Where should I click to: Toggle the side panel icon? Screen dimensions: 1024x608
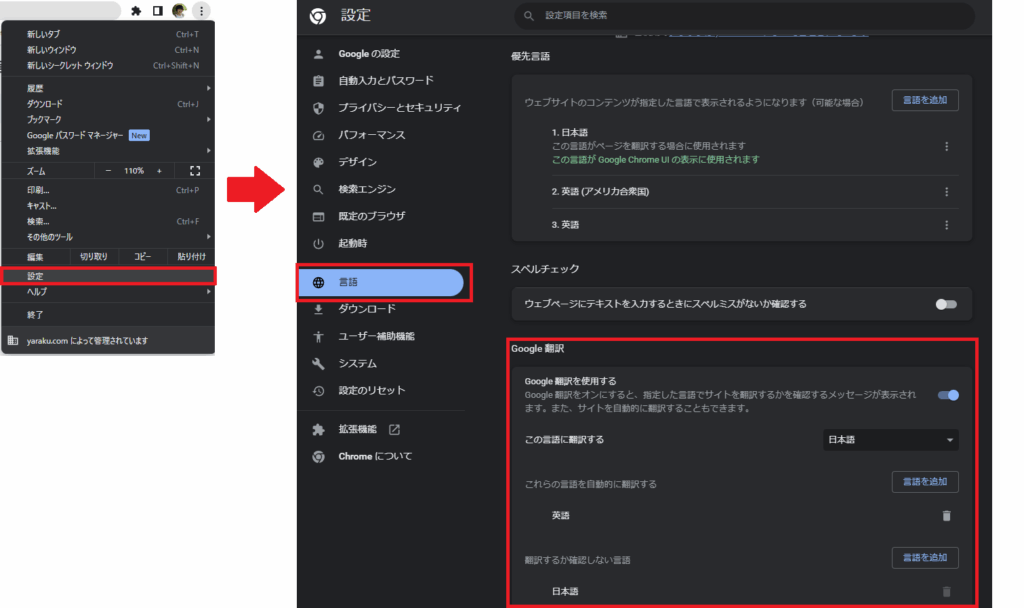tap(157, 10)
